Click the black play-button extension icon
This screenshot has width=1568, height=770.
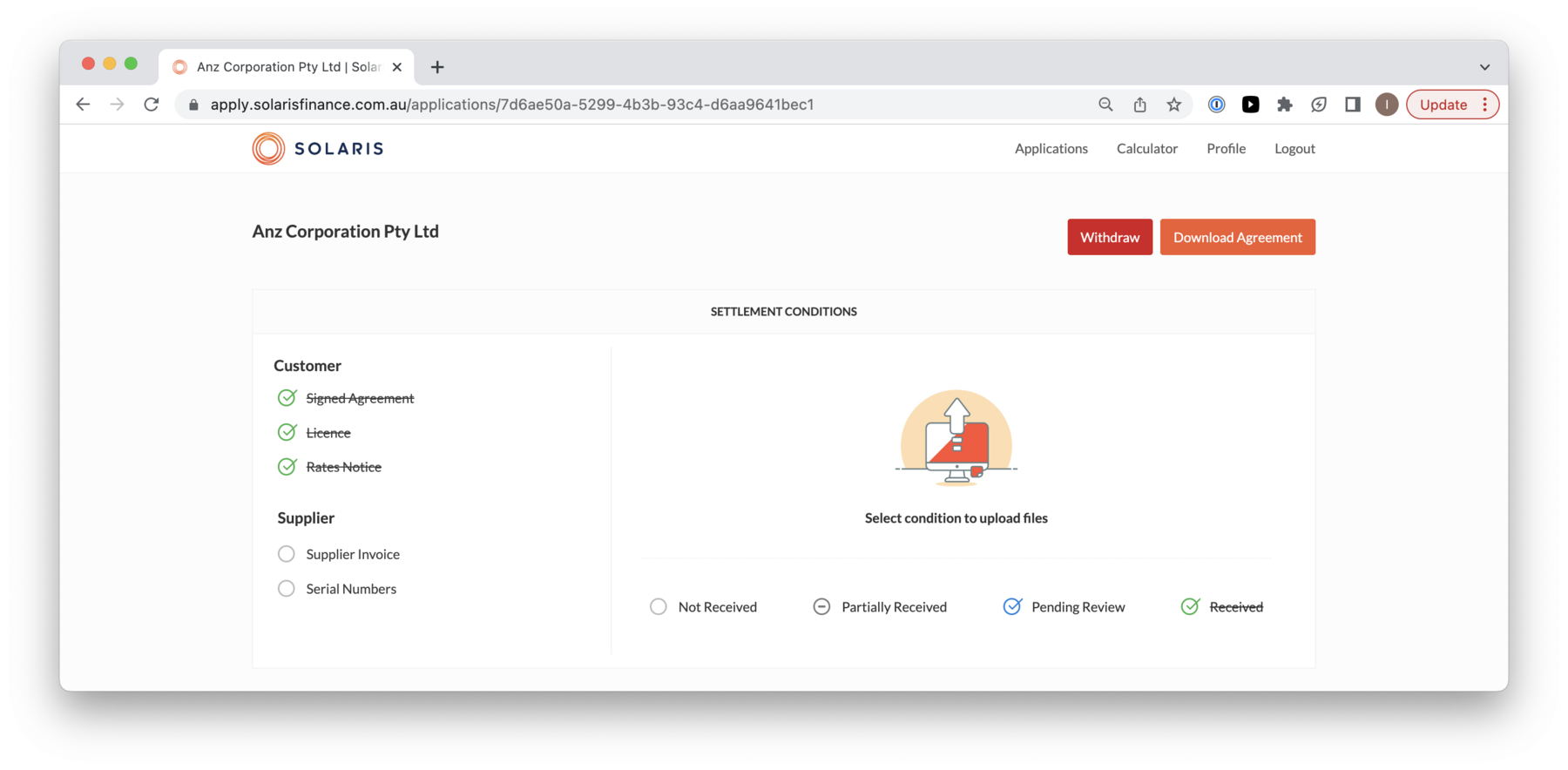click(x=1251, y=105)
